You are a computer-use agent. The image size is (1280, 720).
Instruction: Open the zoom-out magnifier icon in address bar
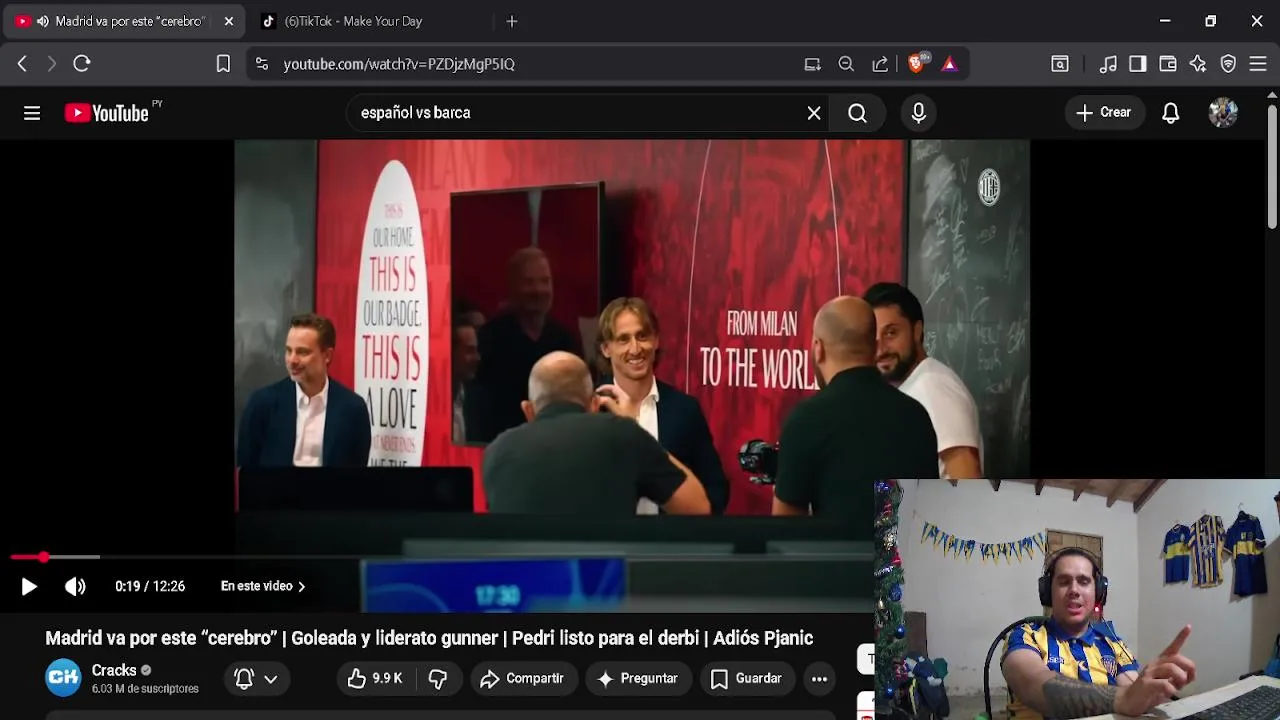(846, 64)
